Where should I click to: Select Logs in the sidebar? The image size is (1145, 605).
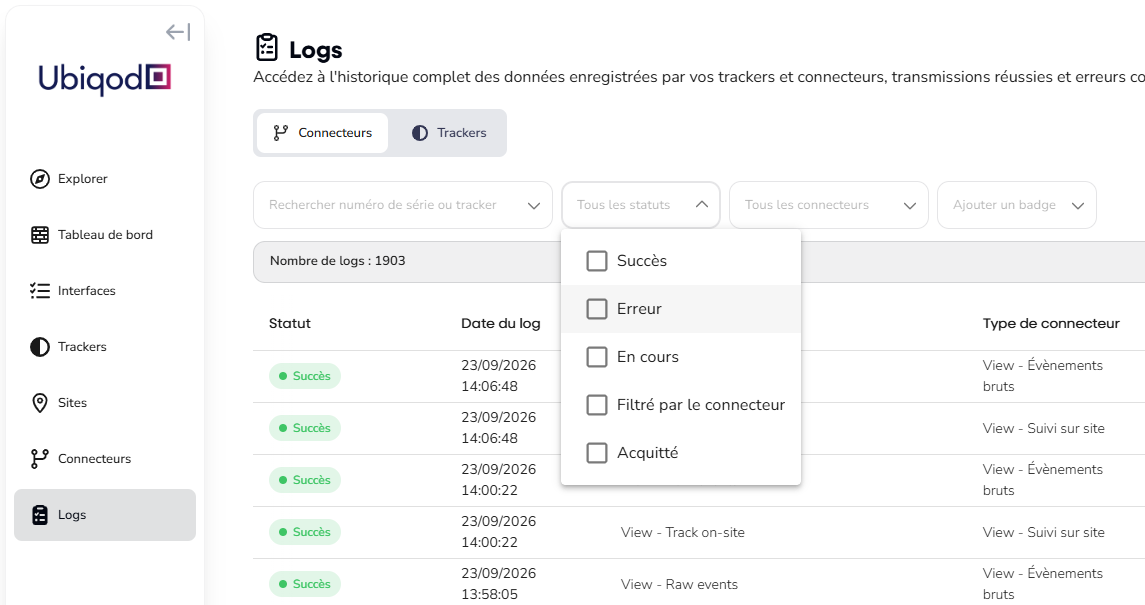coord(105,515)
